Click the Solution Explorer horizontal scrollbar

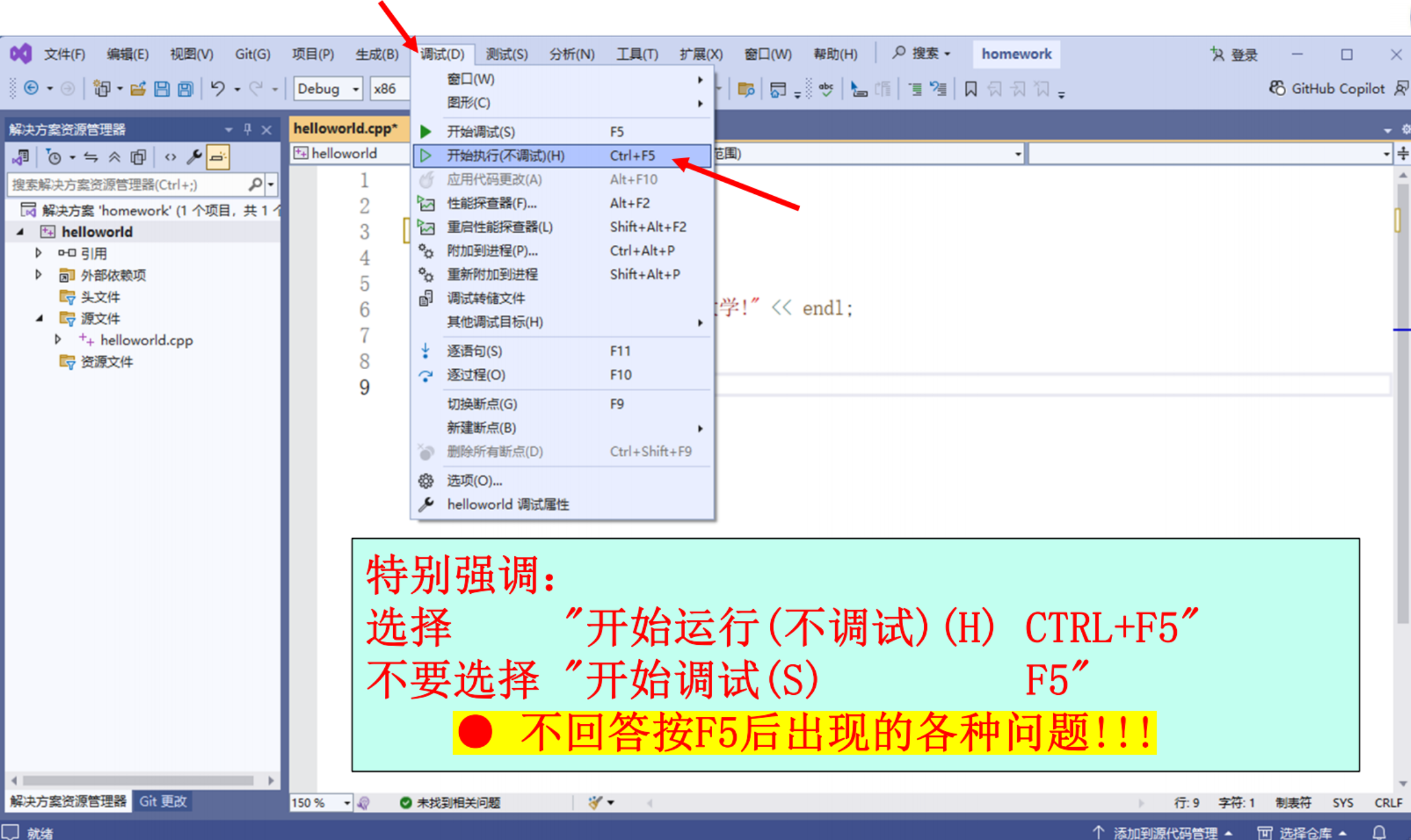pos(138,780)
